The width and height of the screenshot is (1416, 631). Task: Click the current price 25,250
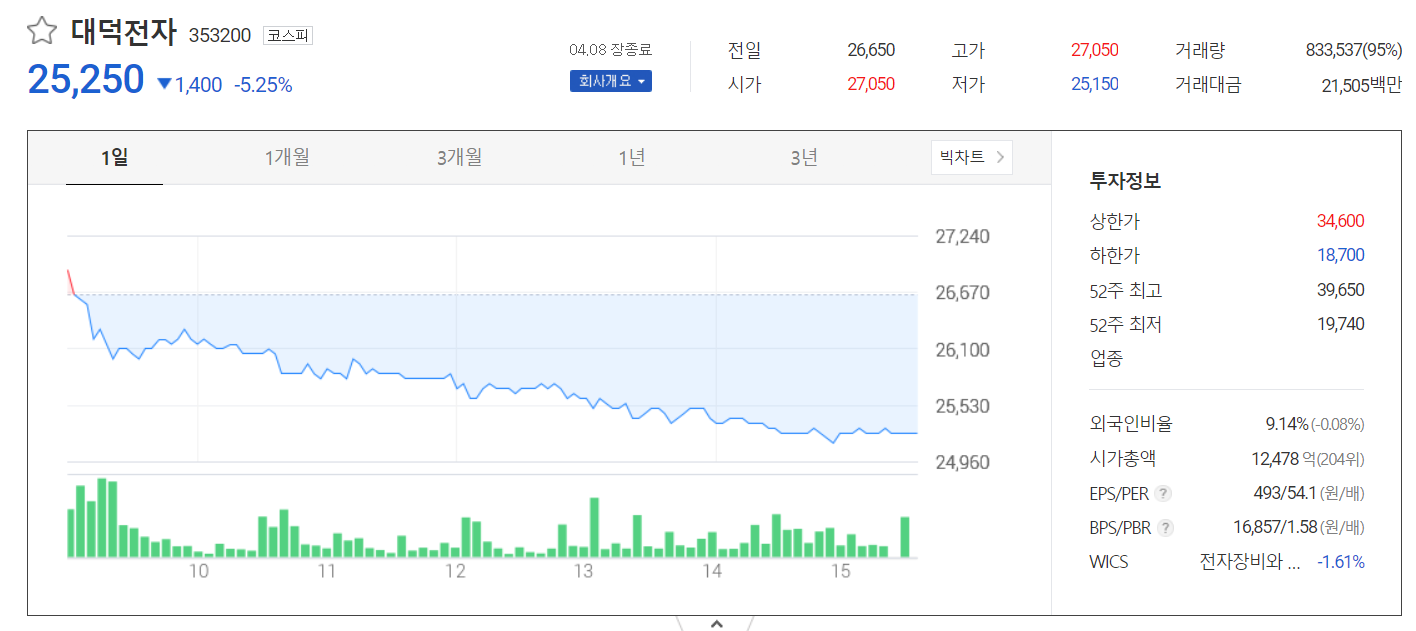(86, 80)
